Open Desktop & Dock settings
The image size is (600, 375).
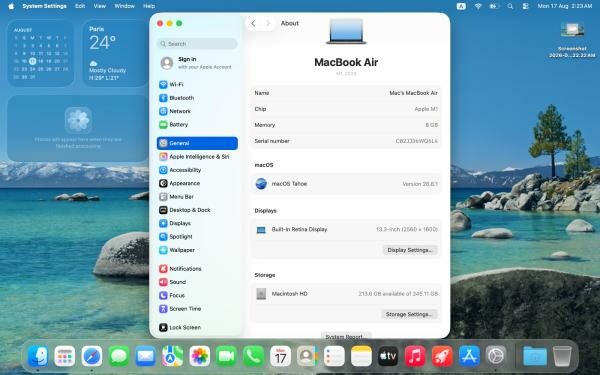click(197, 210)
